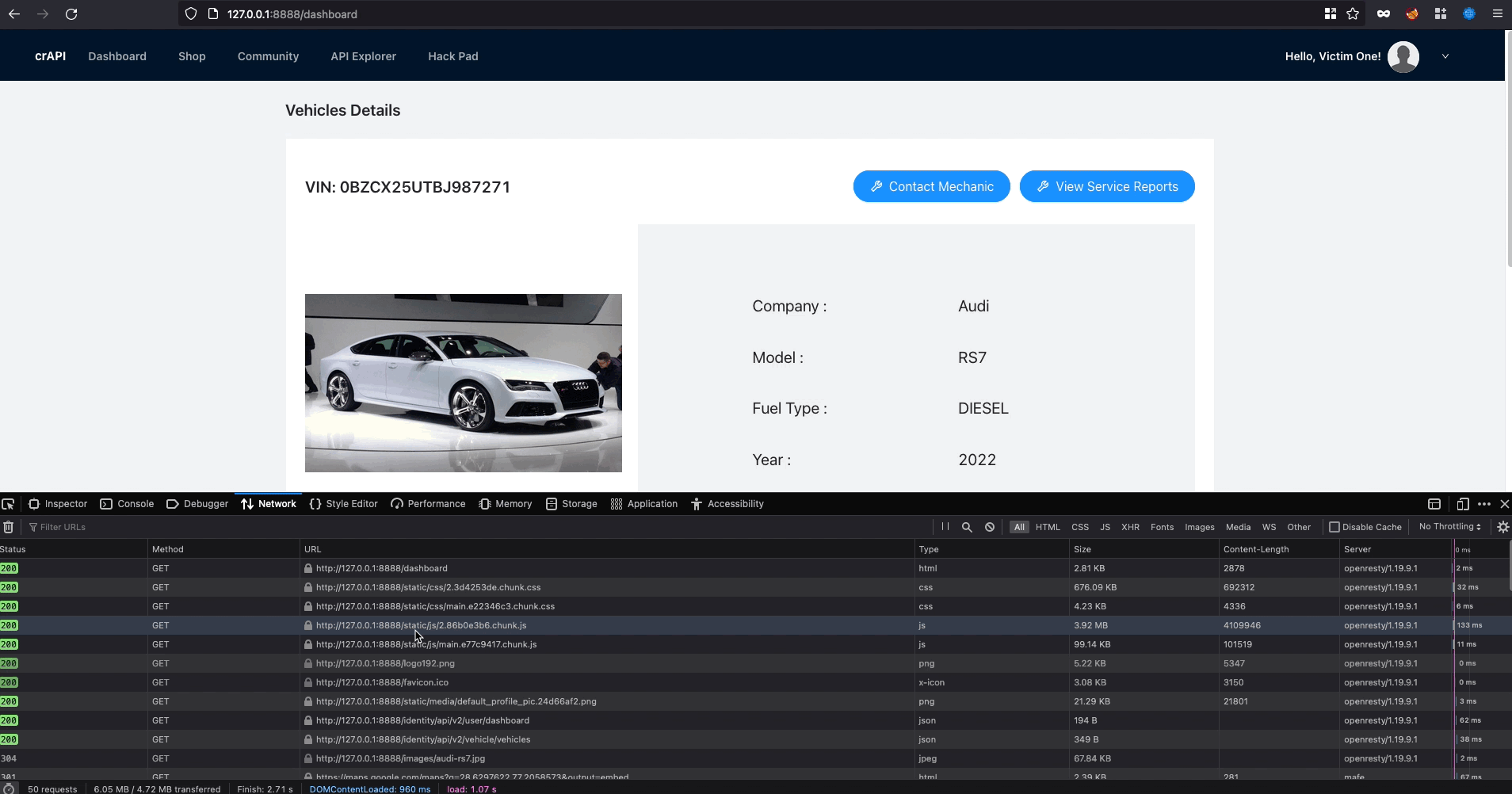The height and width of the screenshot is (794, 1512).
Task: Click the user profile avatar
Action: (x=1403, y=56)
